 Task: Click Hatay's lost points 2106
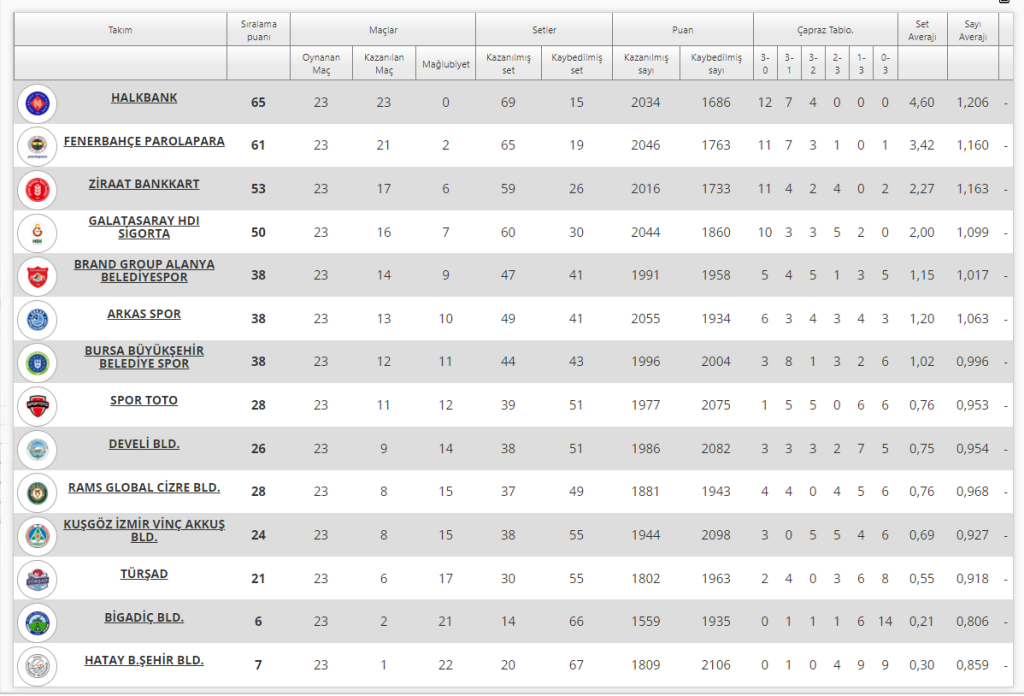[716, 665]
